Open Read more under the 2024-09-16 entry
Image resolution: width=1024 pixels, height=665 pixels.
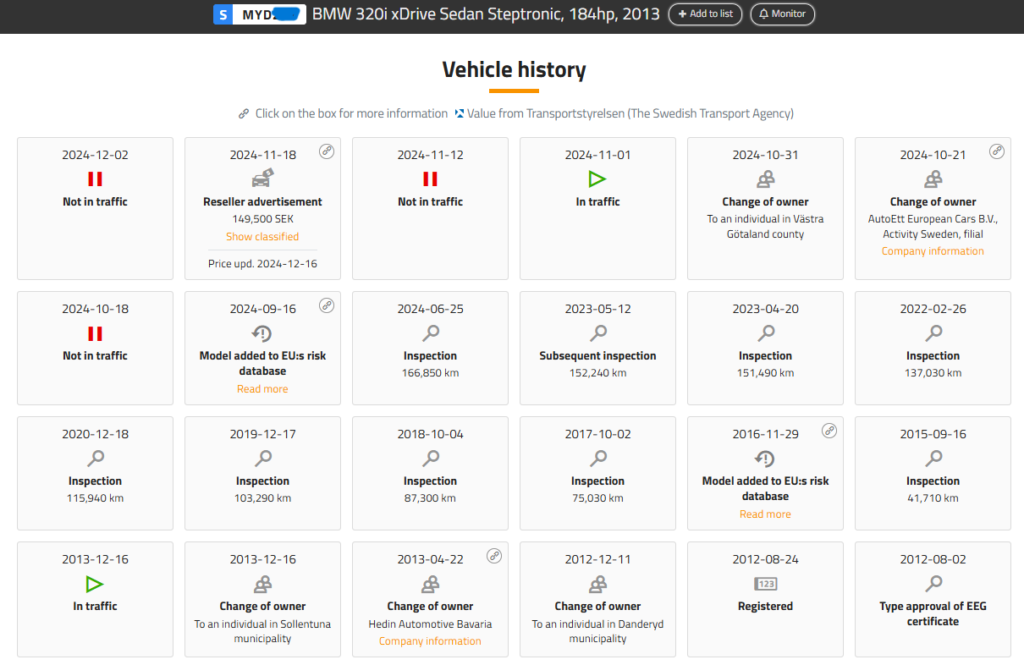(262, 389)
